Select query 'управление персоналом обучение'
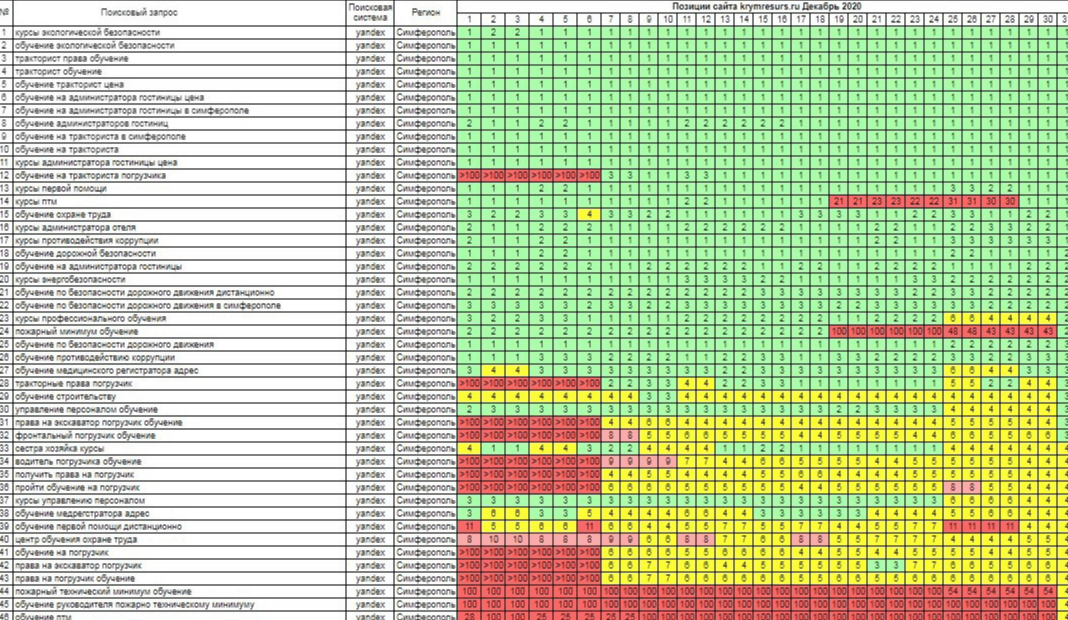This screenshot has height=620, width=1068. click(x=86, y=409)
